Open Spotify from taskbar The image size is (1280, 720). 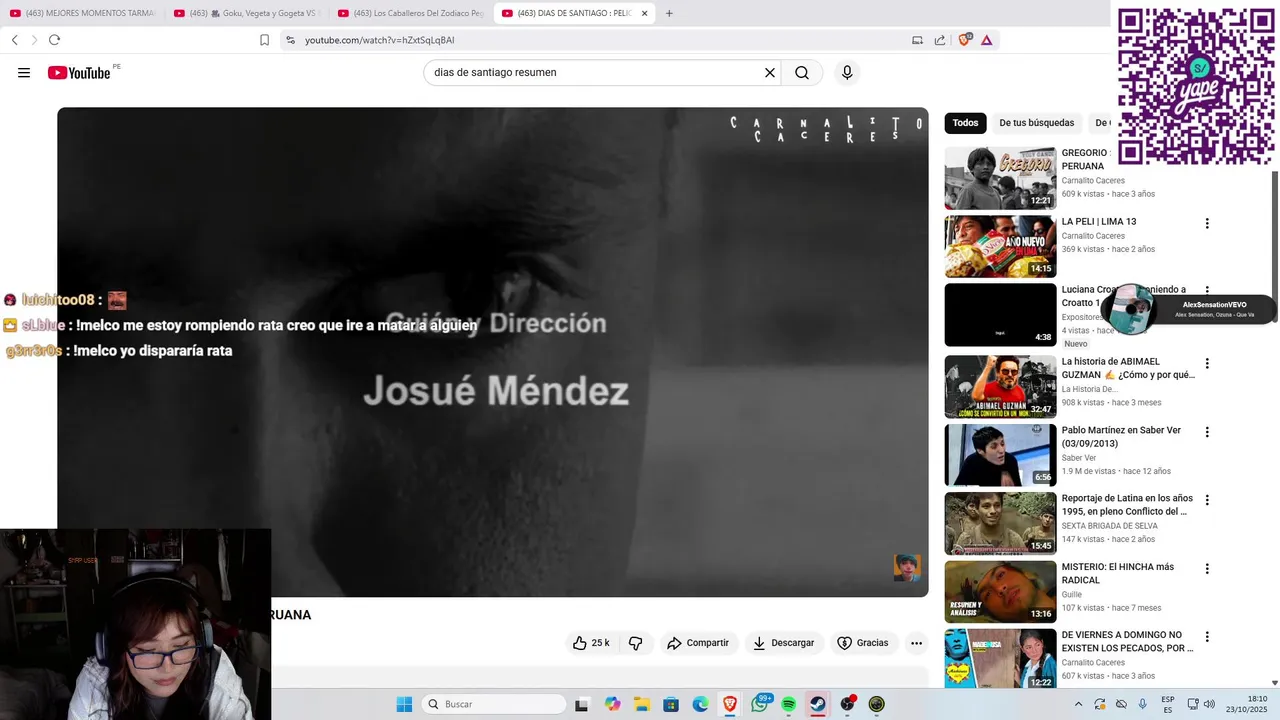pyautogui.click(x=789, y=704)
